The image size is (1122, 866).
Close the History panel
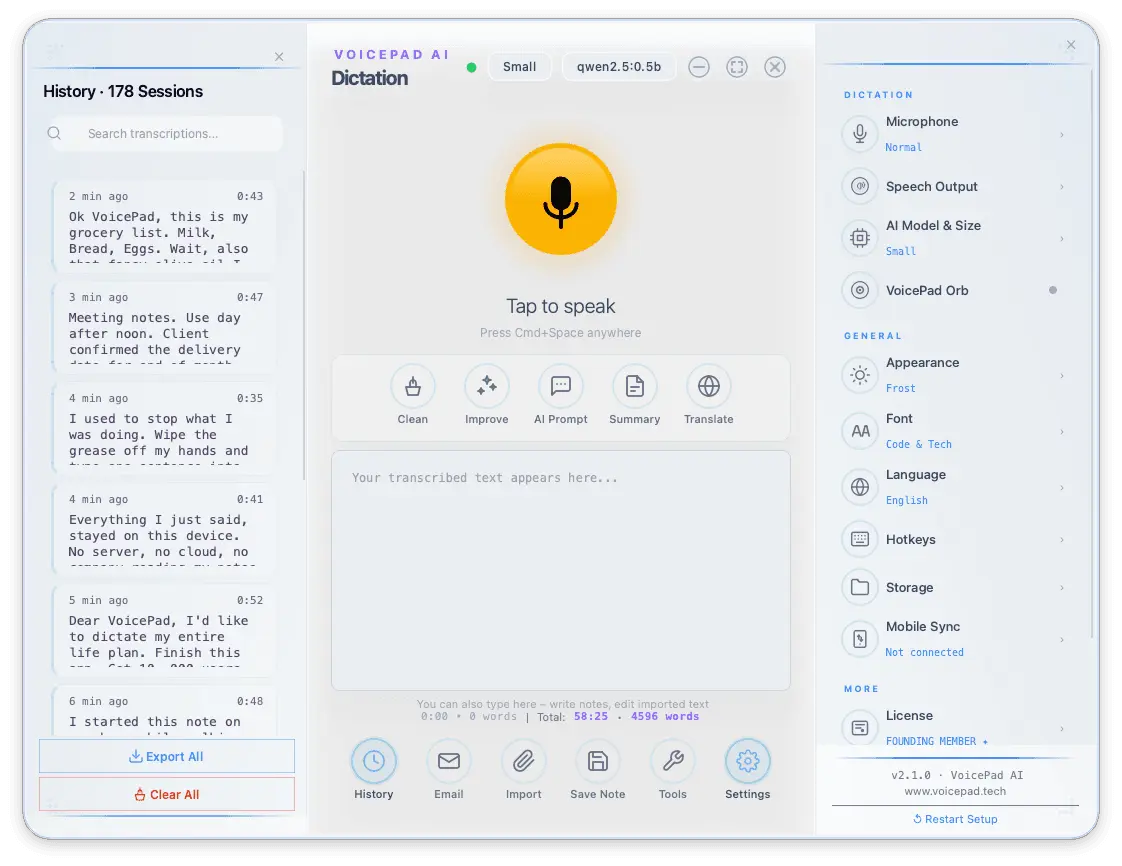(279, 57)
